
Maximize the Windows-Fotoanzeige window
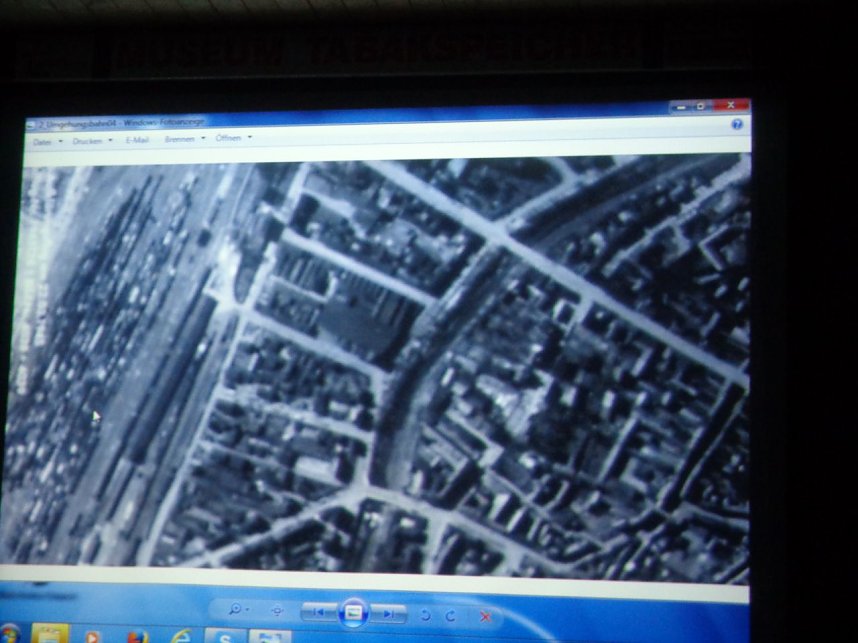(x=701, y=105)
